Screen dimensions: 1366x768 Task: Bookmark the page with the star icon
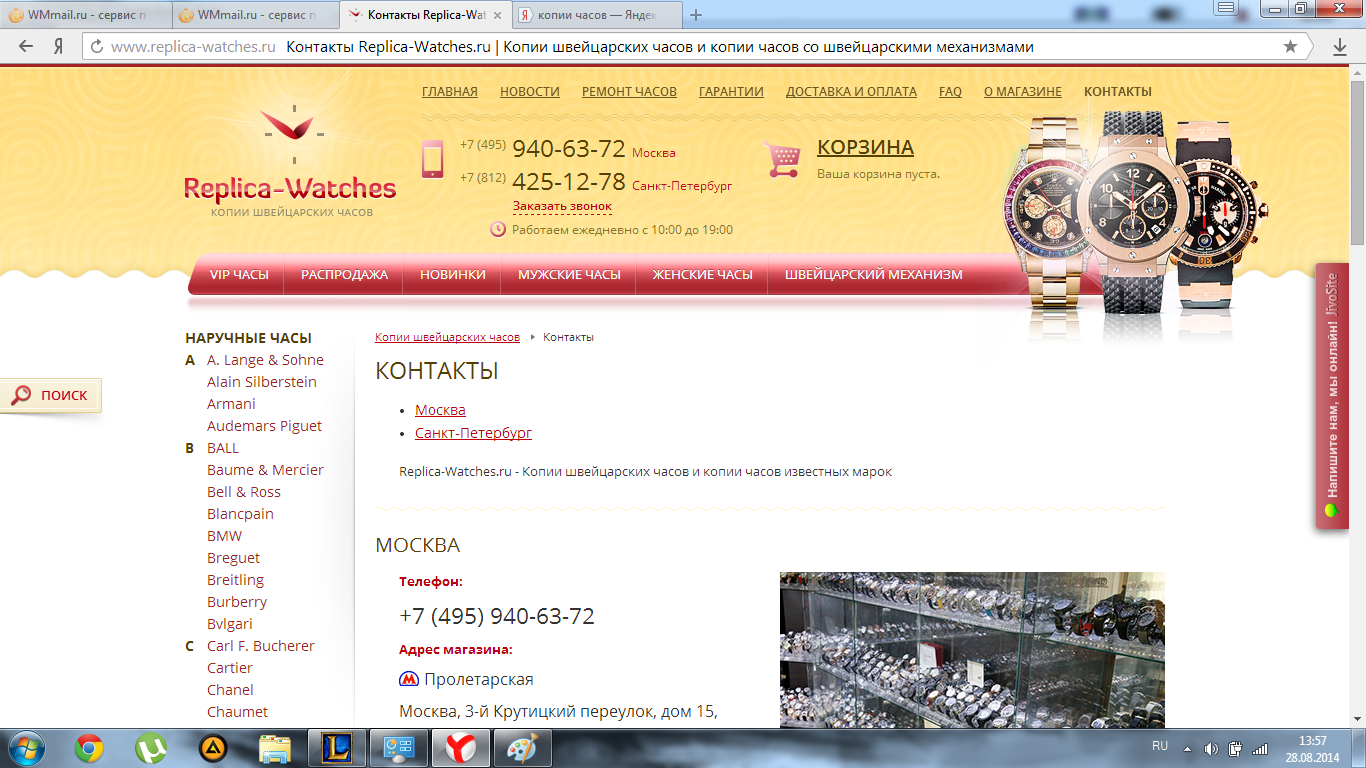tap(1291, 46)
